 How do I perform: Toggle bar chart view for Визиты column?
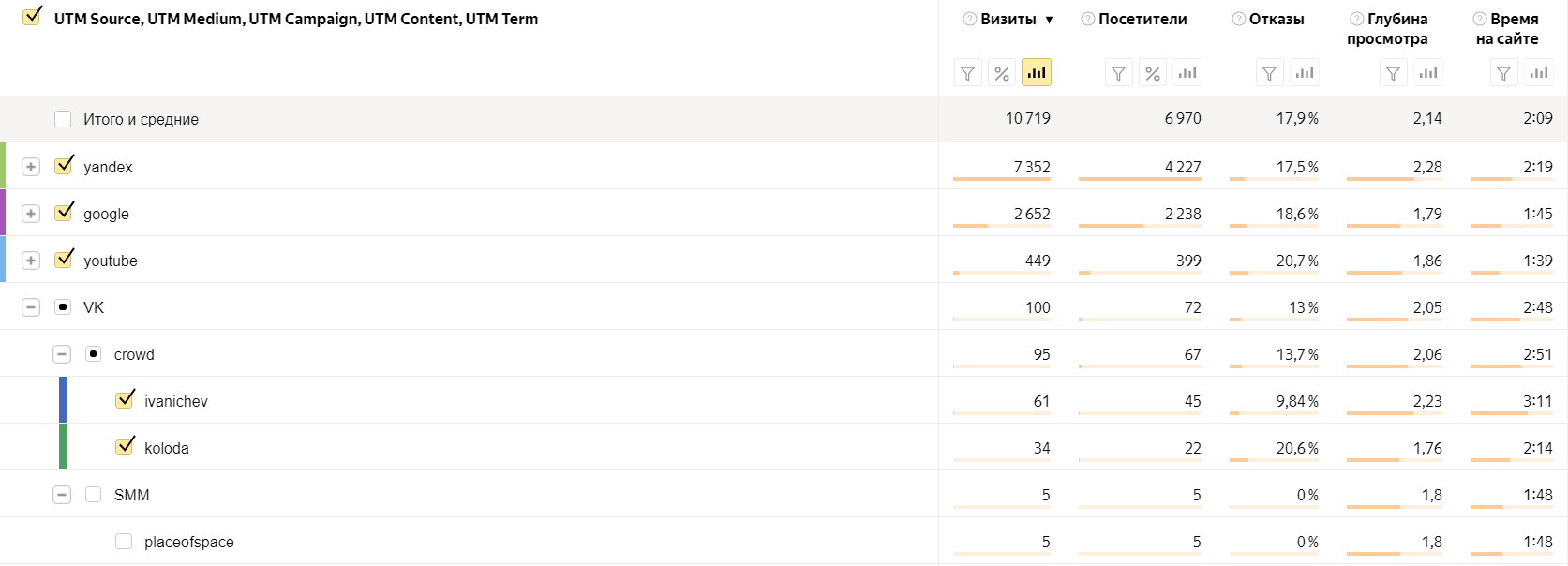pos(1037,73)
